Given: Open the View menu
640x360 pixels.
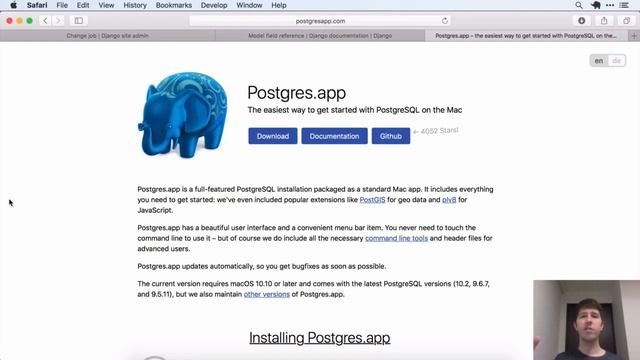Looking at the screenshot, I should (x=106, y=5).
